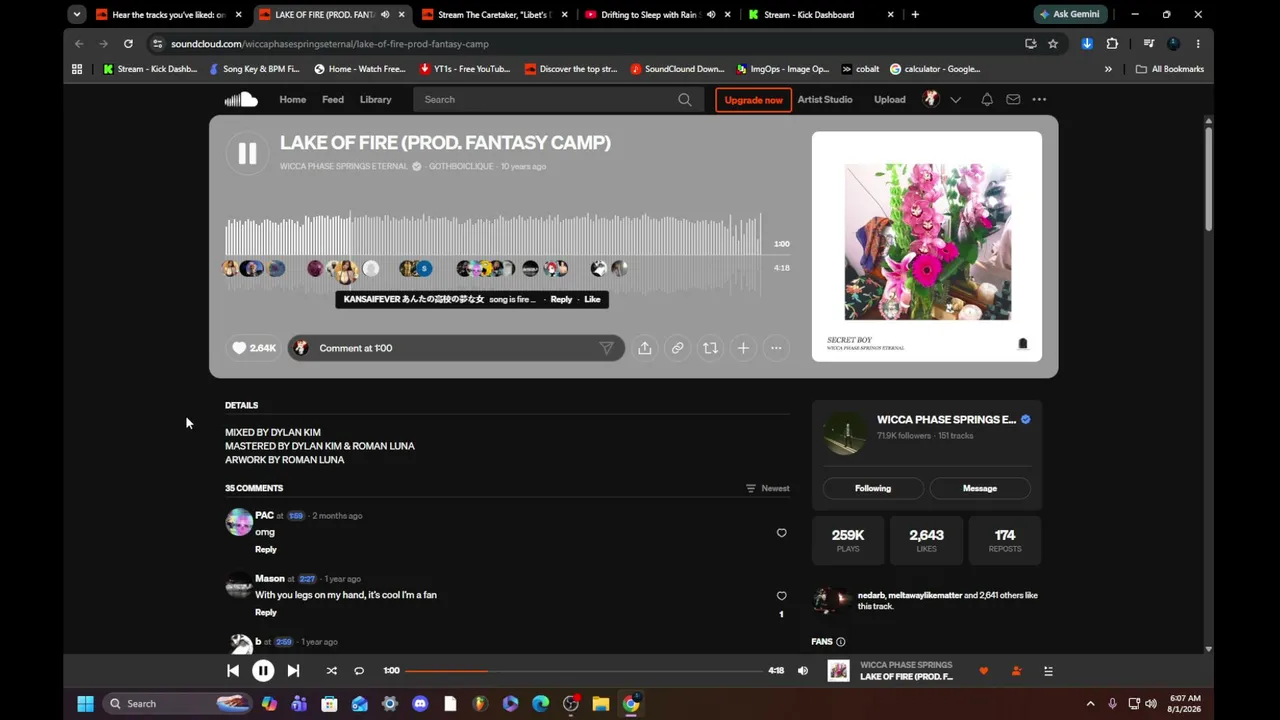The height and width of the screenshot is (720, 1280).
Task: Expand the user profile menu chevron
Action: 956,99
